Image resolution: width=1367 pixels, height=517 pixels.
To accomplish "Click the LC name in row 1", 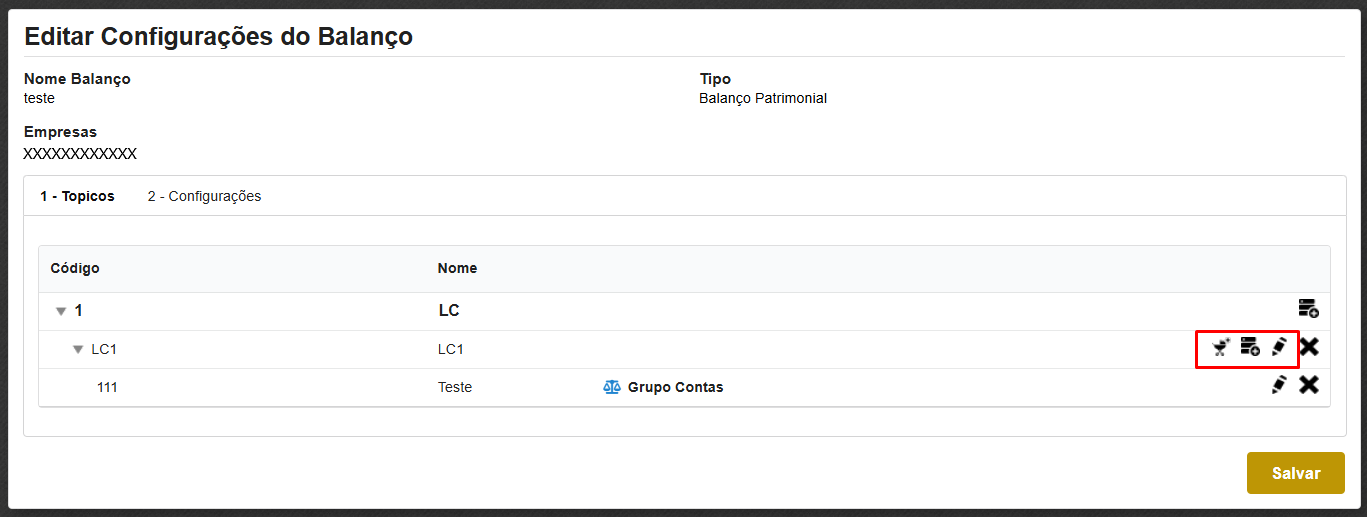I will point(449,310).
